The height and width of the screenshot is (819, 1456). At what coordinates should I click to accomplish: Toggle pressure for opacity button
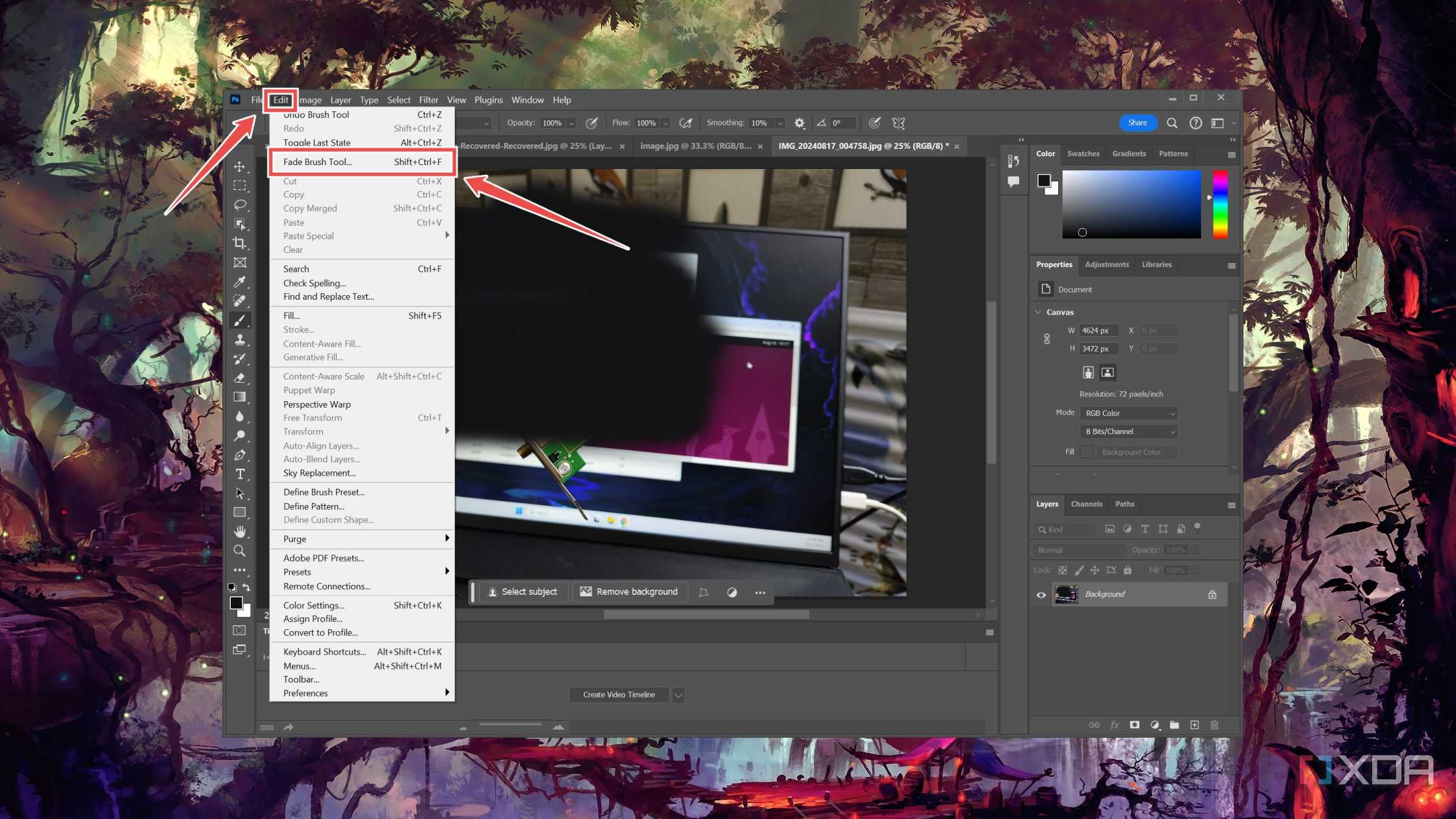[x=591, y=123]
